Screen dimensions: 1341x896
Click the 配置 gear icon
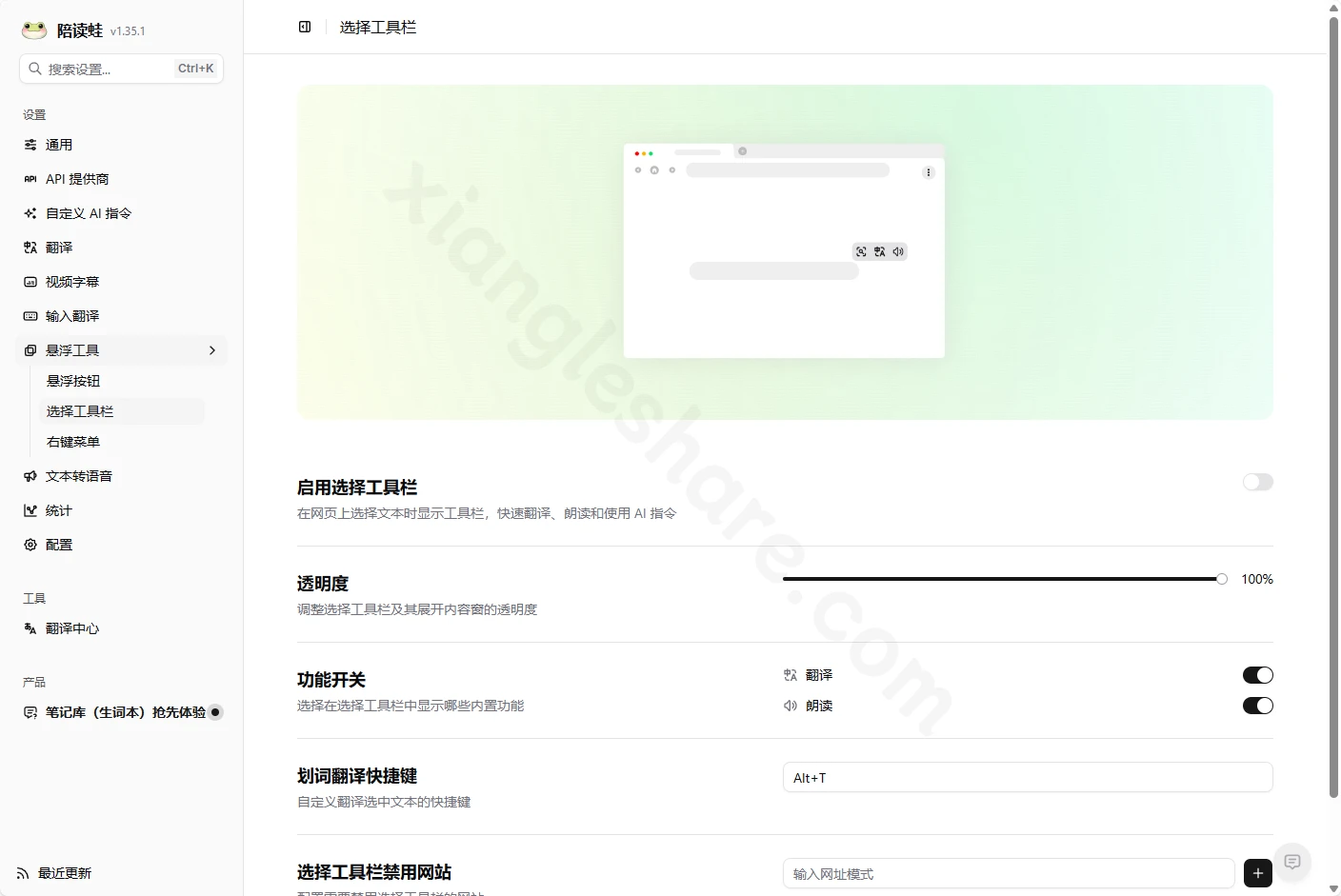point(30,545)
